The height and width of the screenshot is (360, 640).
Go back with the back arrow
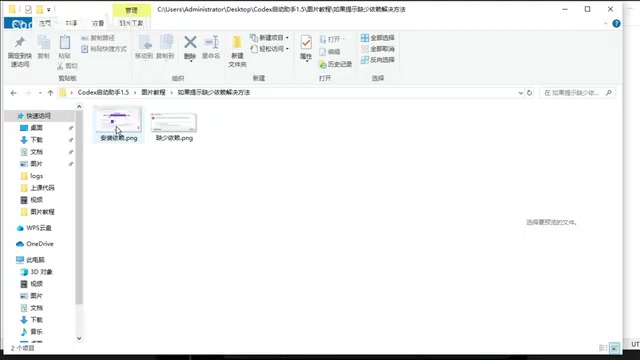[13, 93]
